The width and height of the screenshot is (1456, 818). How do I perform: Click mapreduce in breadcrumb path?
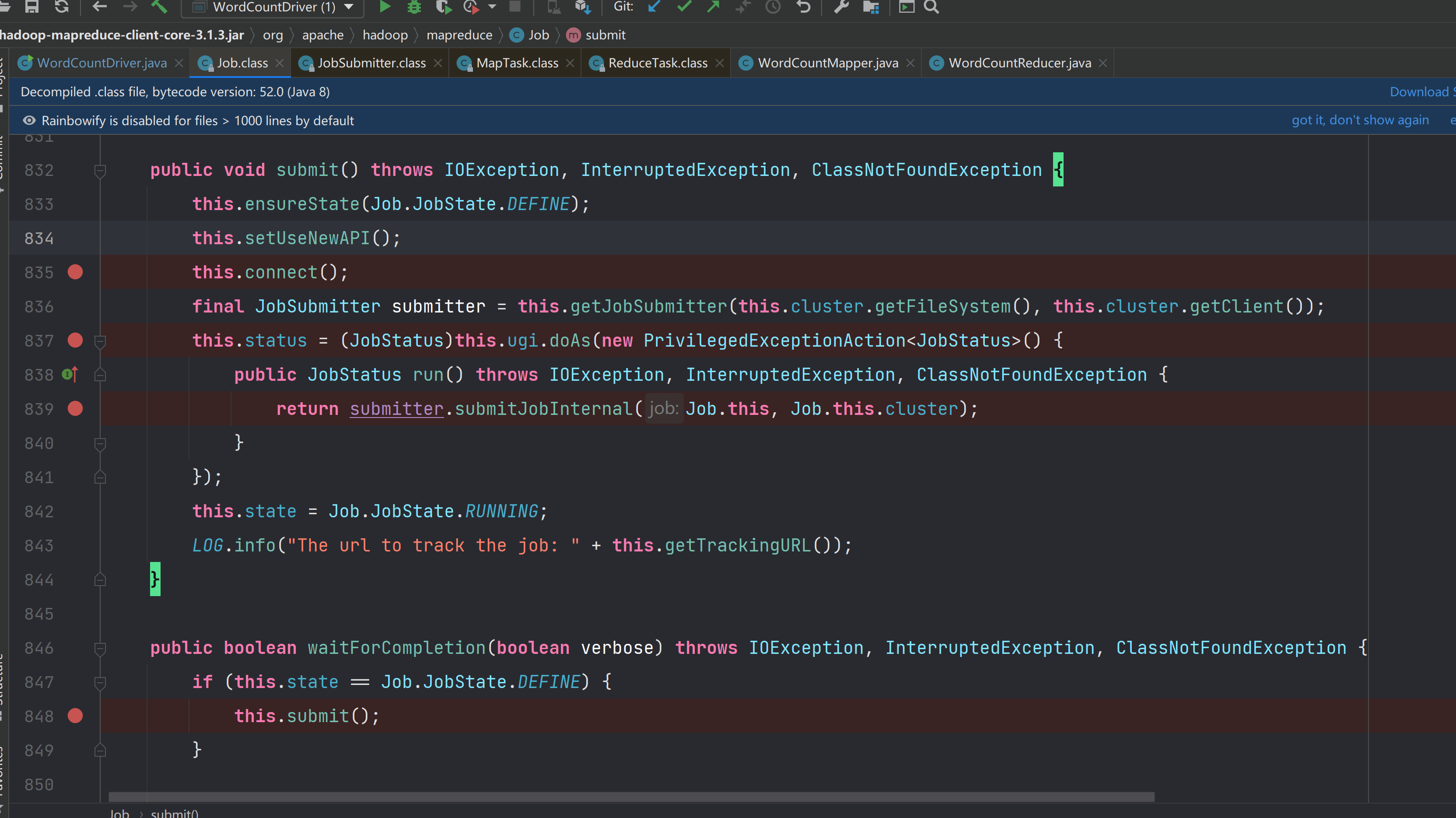click(x=459, y=35)
